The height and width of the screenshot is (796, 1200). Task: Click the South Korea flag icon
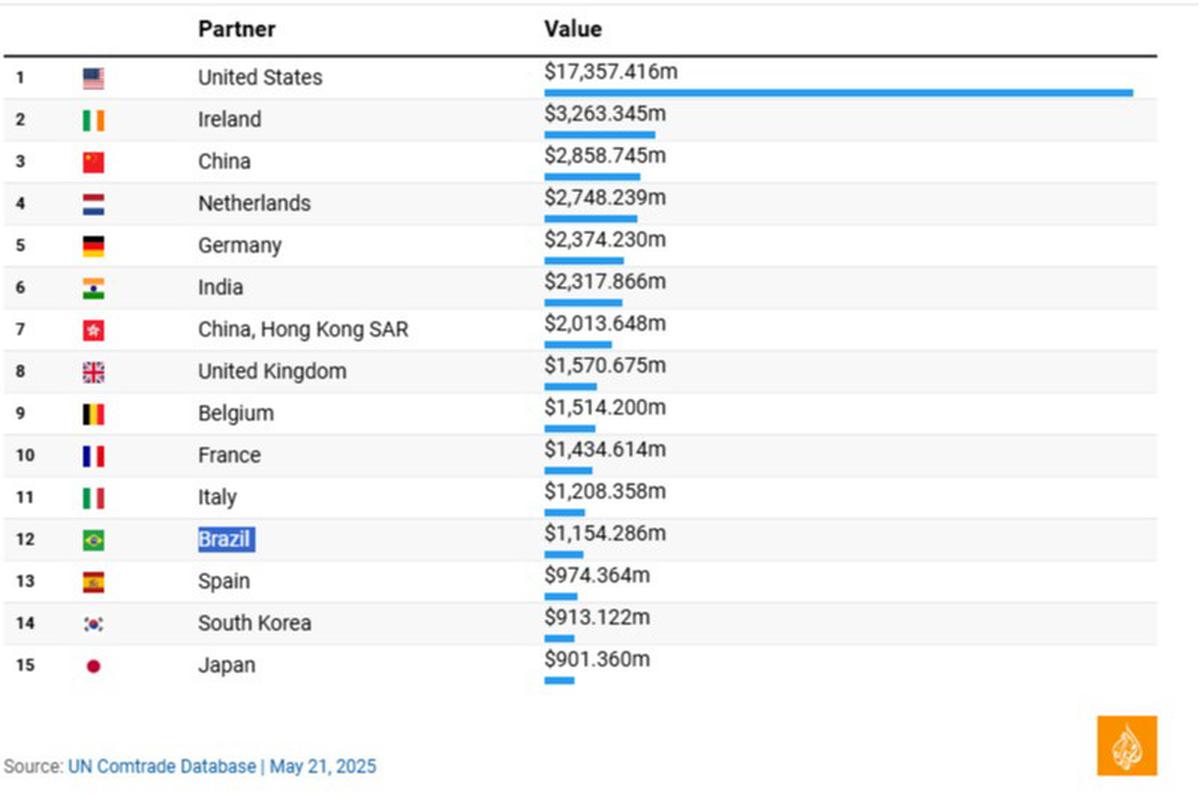(x=93, y=624)
